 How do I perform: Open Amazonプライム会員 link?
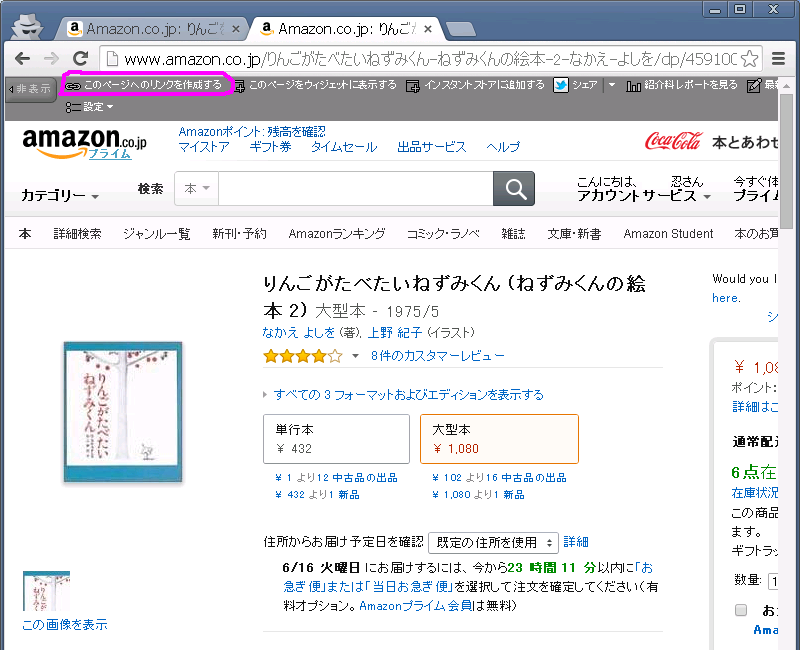coord(416,606)
